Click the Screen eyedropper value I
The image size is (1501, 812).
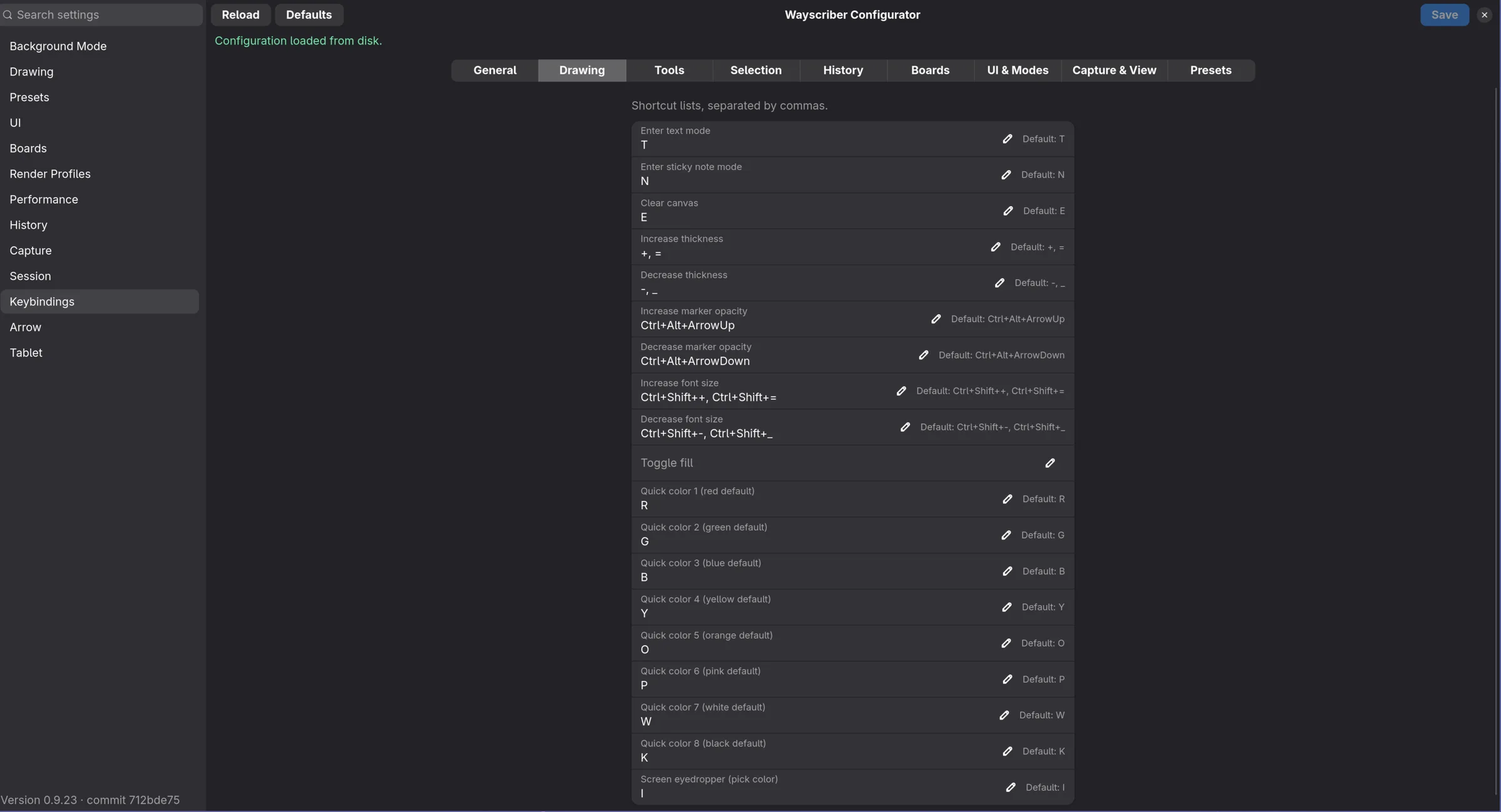click(642, 794)
